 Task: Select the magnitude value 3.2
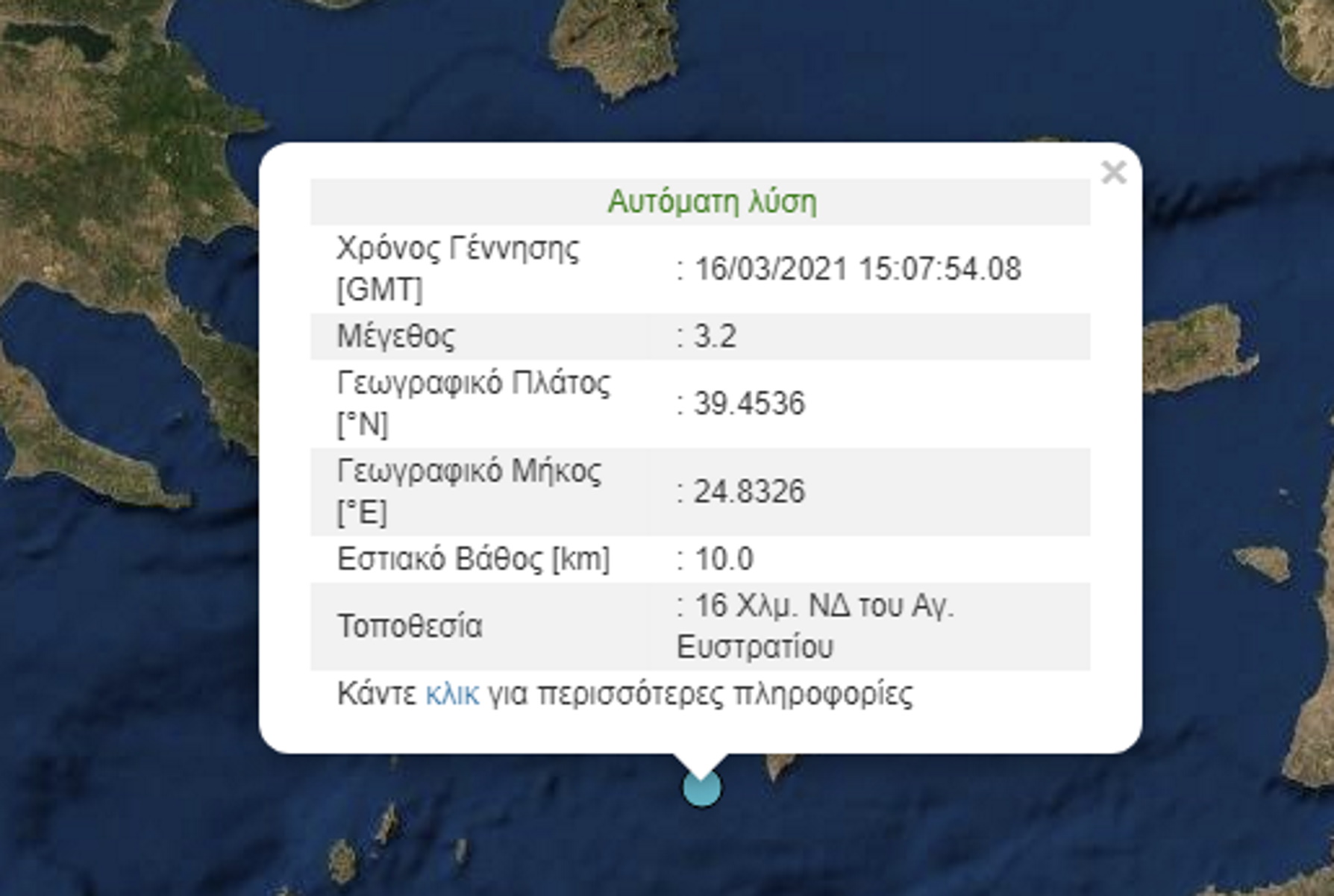(715, 336)
